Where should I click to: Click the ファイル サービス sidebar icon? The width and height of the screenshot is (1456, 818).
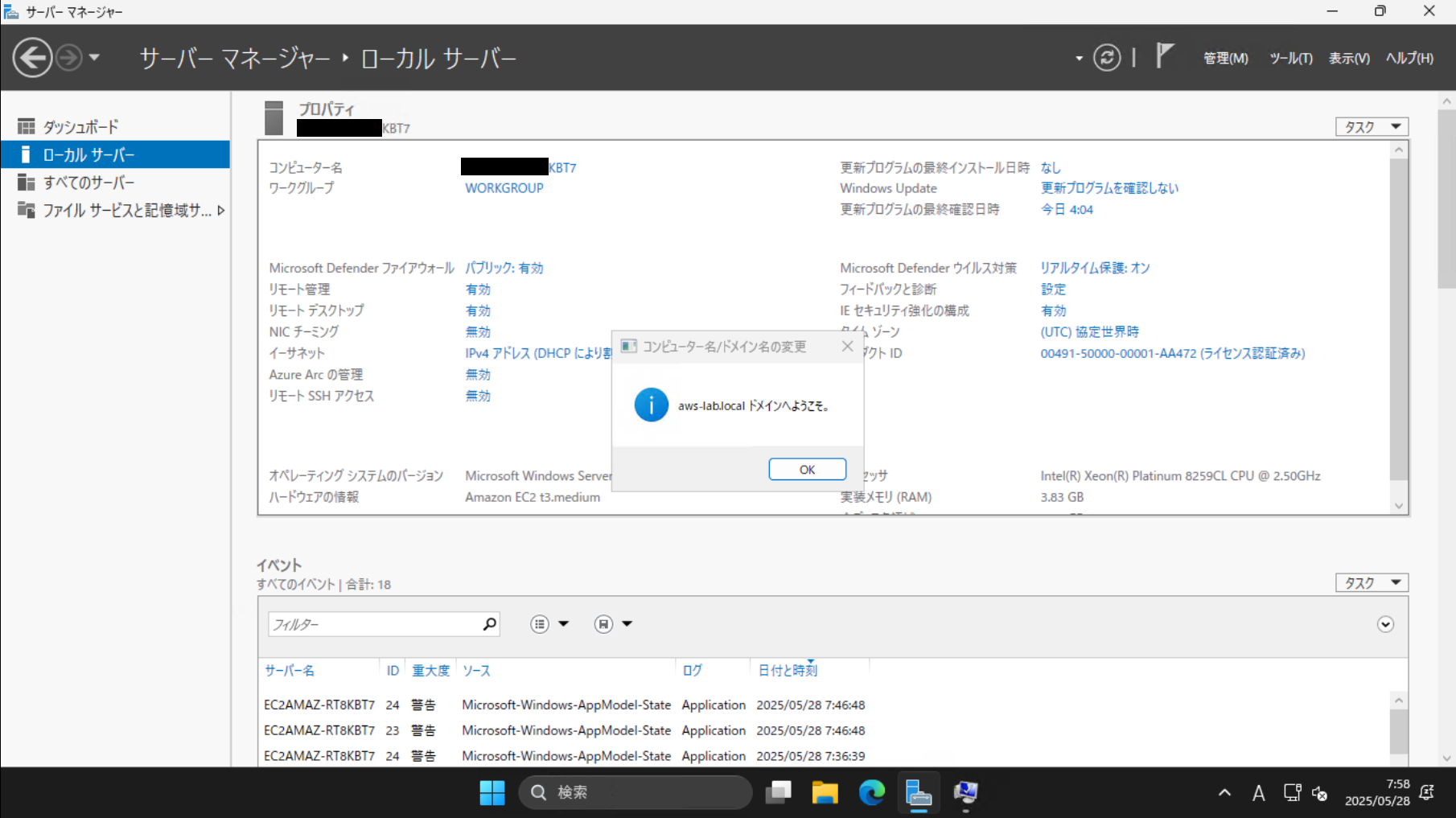[x=26, y=210]
